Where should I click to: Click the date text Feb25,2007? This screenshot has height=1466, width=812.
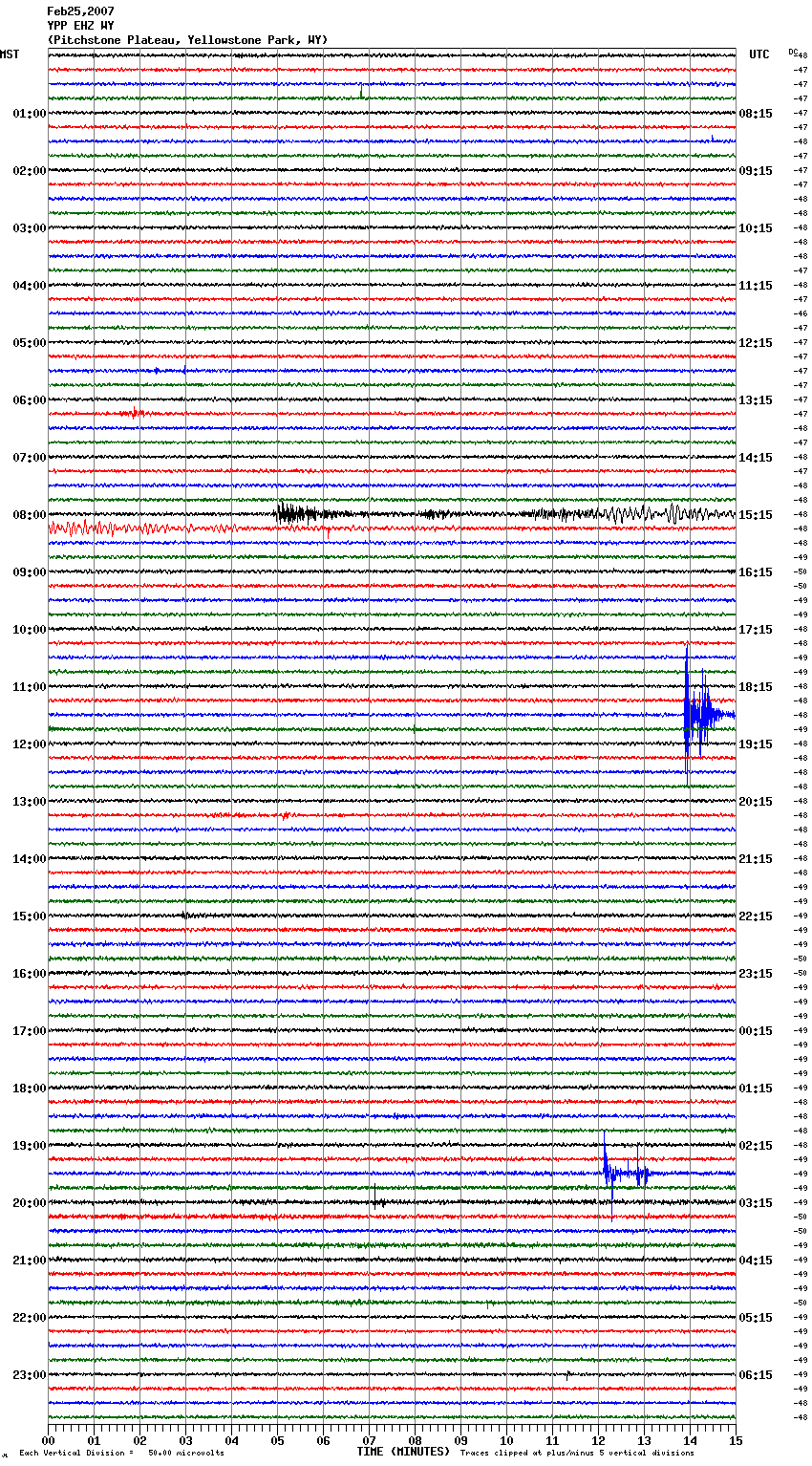coord(80,11)
